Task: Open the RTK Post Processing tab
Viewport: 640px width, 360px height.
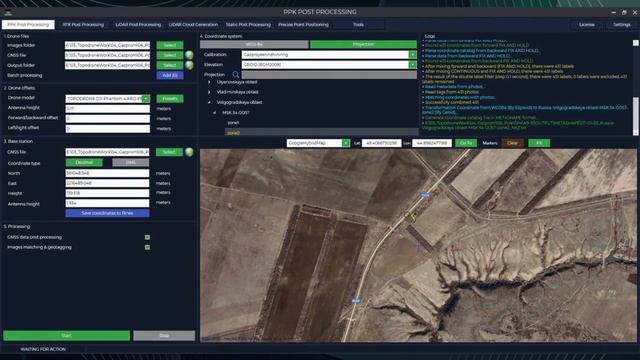Action: tap(83, 24)
